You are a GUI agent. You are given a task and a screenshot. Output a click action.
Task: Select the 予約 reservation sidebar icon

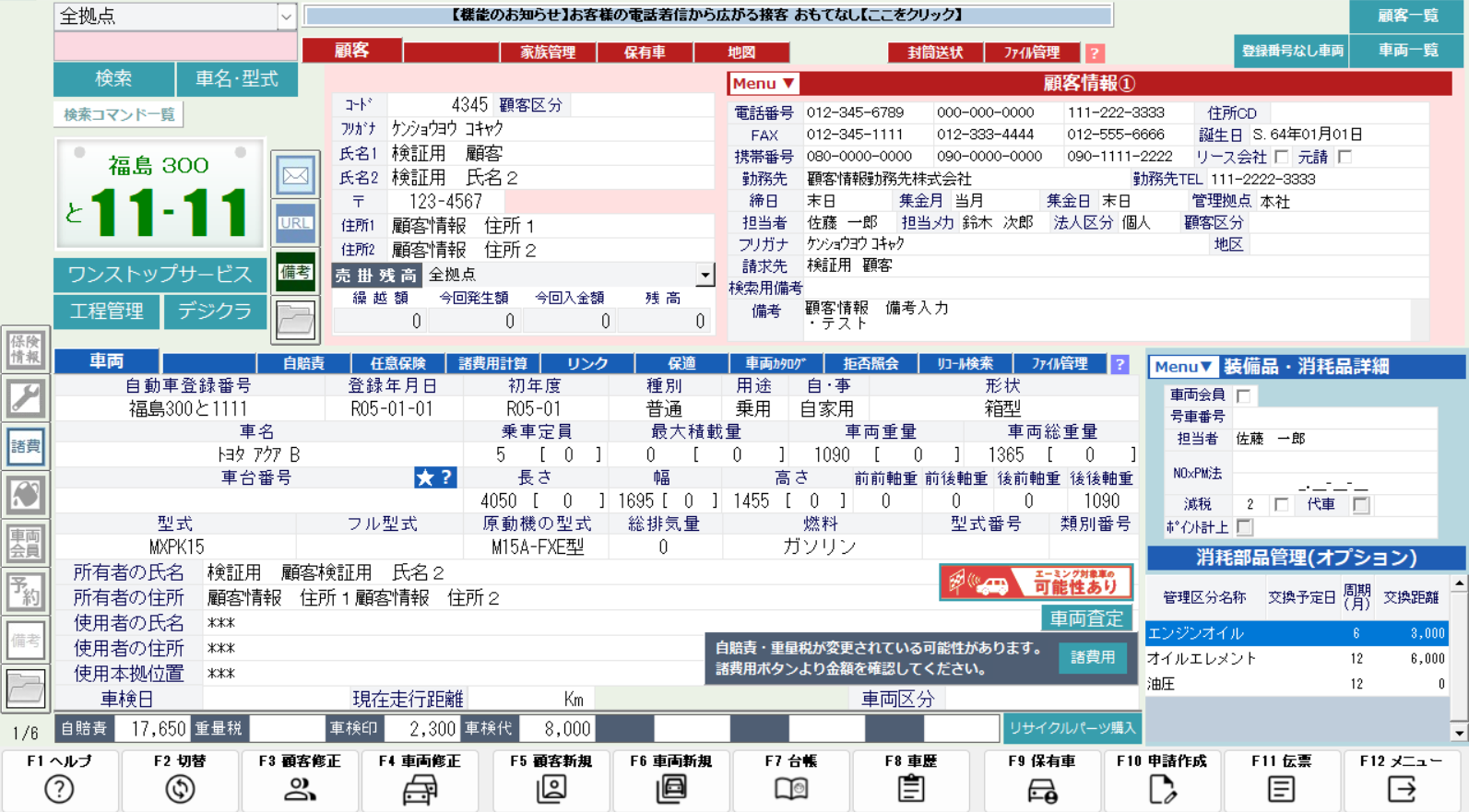click(x=25, y=591)
